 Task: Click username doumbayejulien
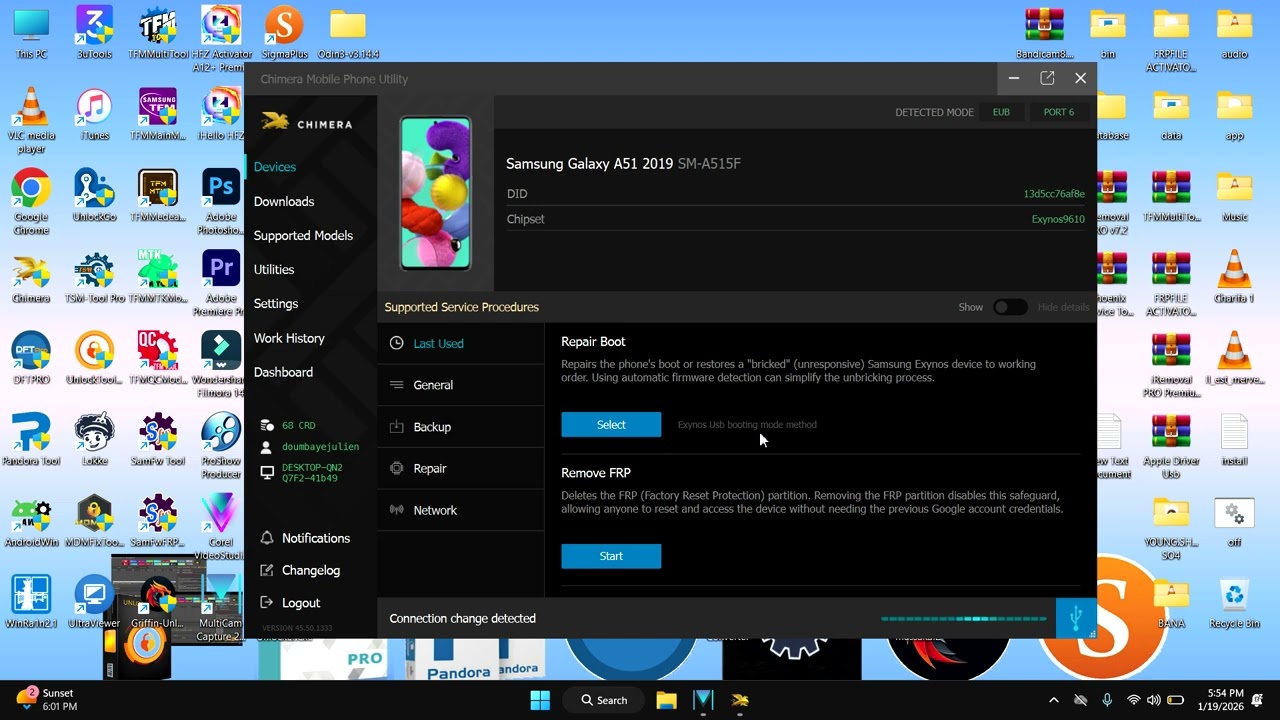pyautogui.click(x=320, y=446)
